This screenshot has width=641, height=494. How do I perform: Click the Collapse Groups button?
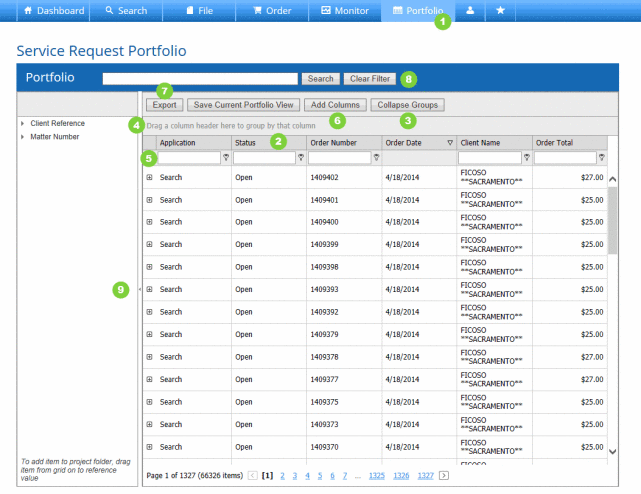click(408, 105)
